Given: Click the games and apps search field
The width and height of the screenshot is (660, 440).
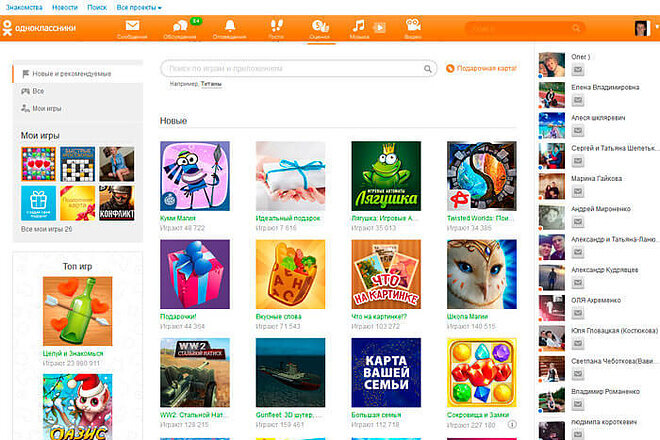Looking at the screenshot, I should 298,69.
